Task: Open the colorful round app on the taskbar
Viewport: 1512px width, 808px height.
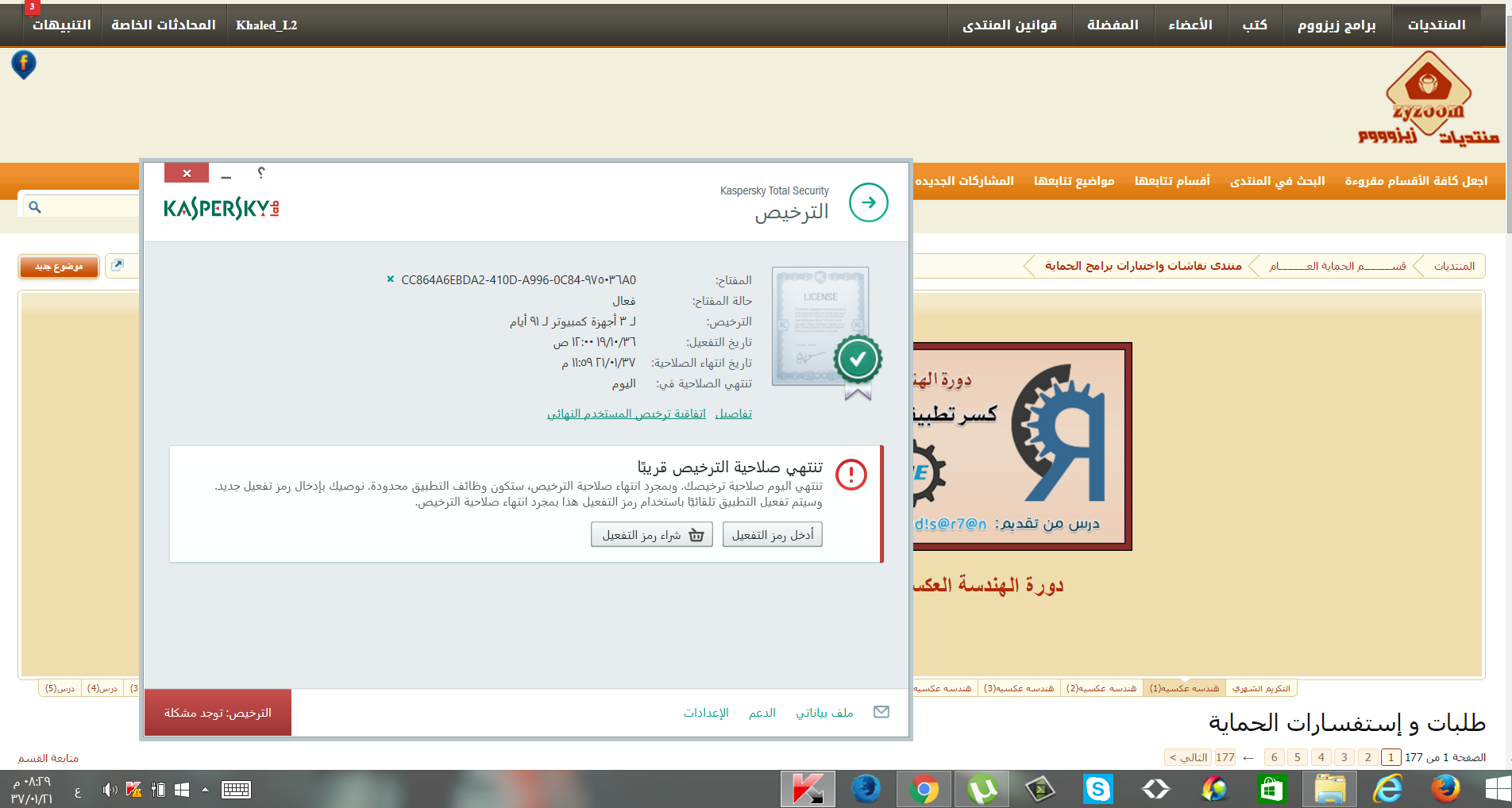Action: coord(1213,789)
